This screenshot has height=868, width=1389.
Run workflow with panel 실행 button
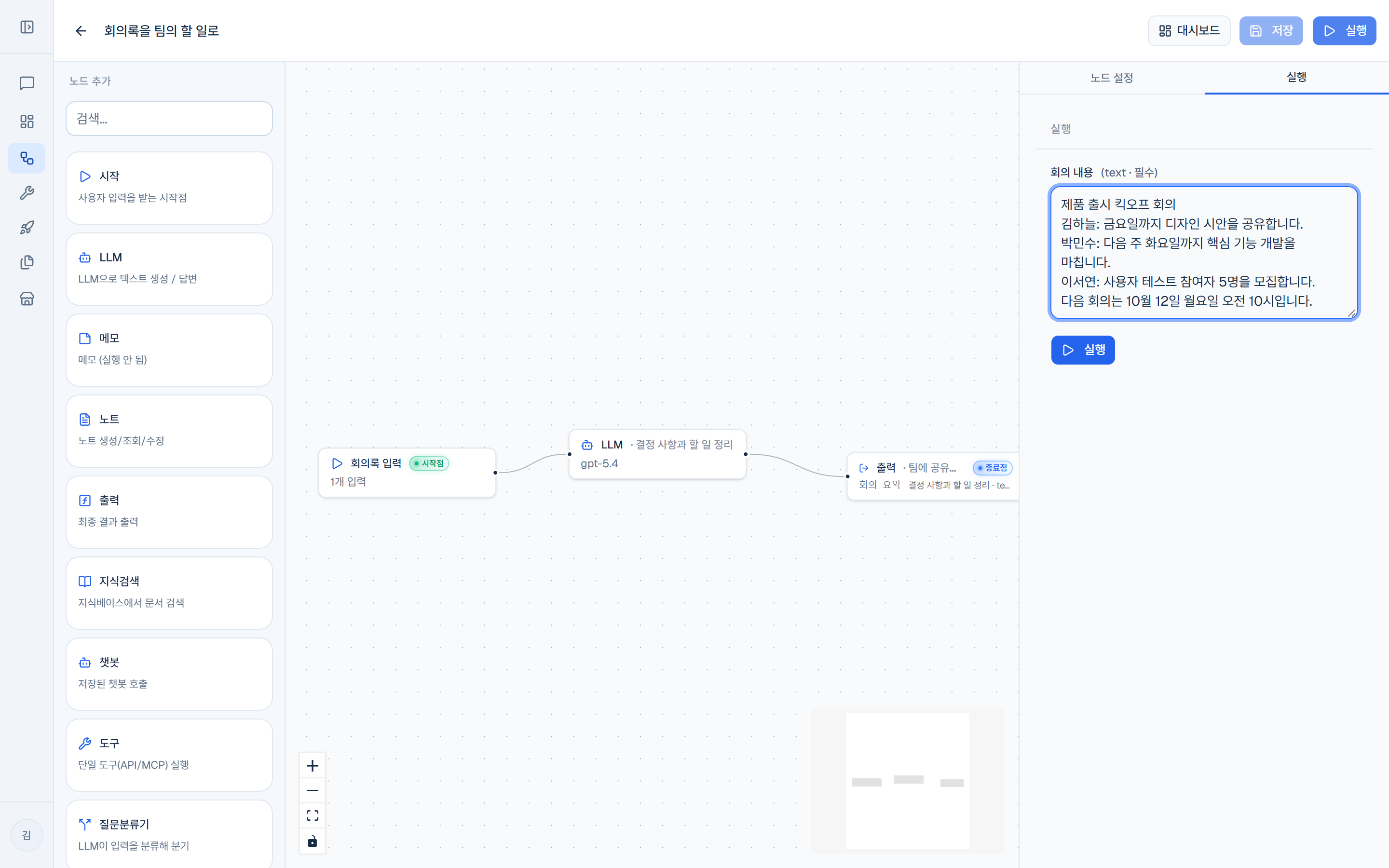click(1083, 350)
